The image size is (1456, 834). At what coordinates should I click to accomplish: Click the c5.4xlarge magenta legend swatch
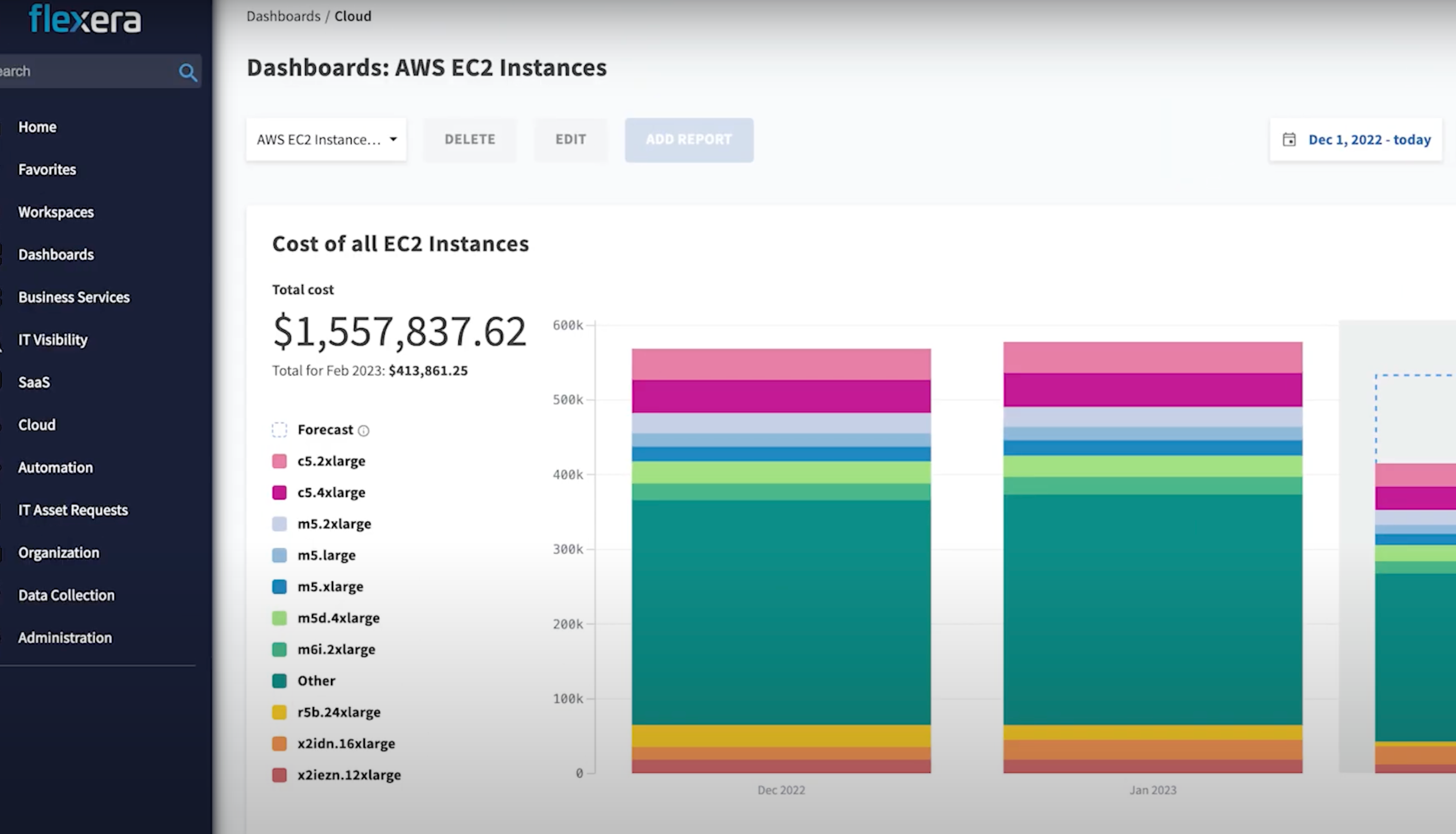(x=279, y=493)
